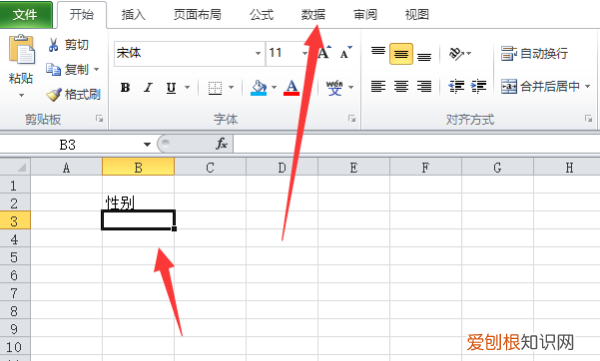Switch to the 数据 Data tab

[x=313, y=15]
